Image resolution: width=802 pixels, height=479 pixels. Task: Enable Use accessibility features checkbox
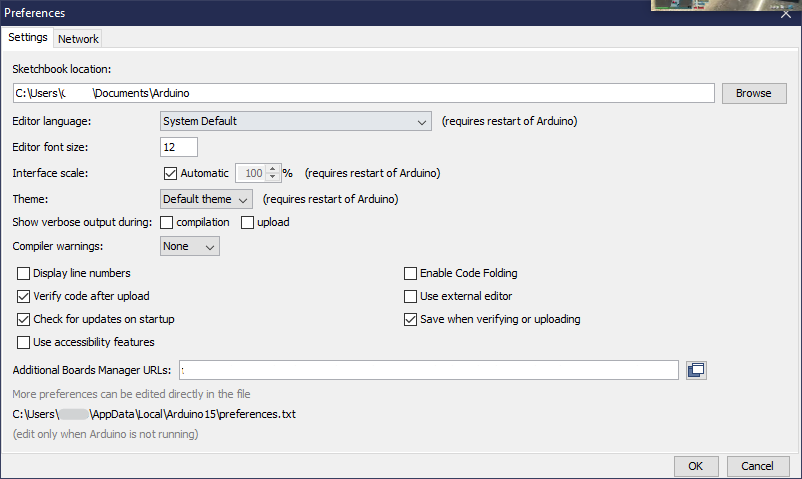pos(24,342)
